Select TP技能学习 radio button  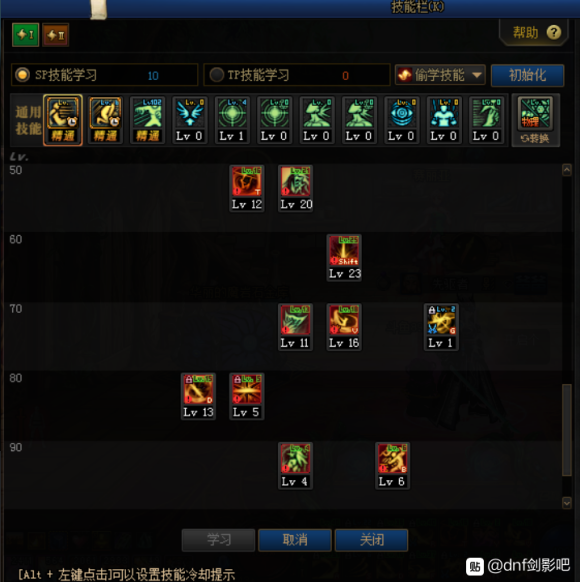click(216, 75)
